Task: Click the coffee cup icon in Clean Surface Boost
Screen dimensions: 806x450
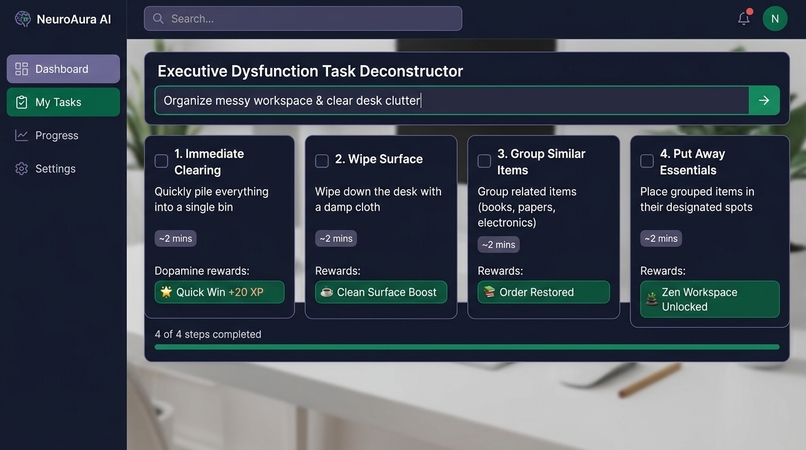Action: [x=326, y=292]
